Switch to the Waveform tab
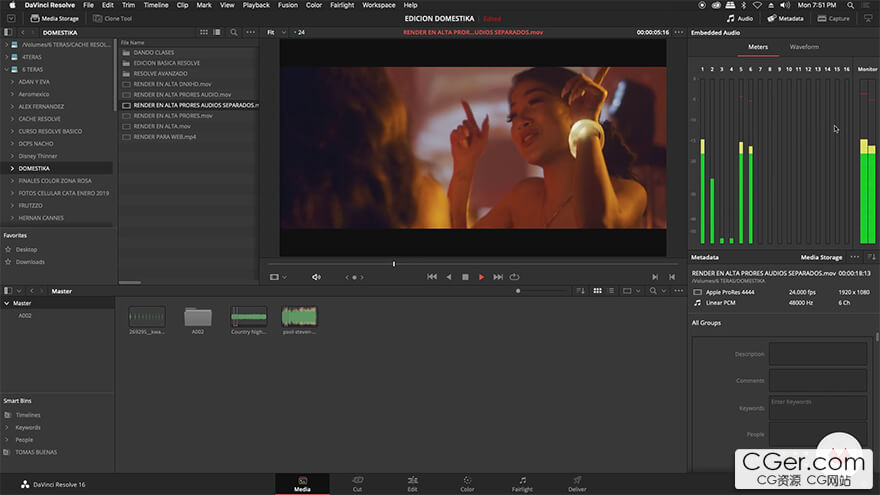The image size is (880, 495). [804, 47]
